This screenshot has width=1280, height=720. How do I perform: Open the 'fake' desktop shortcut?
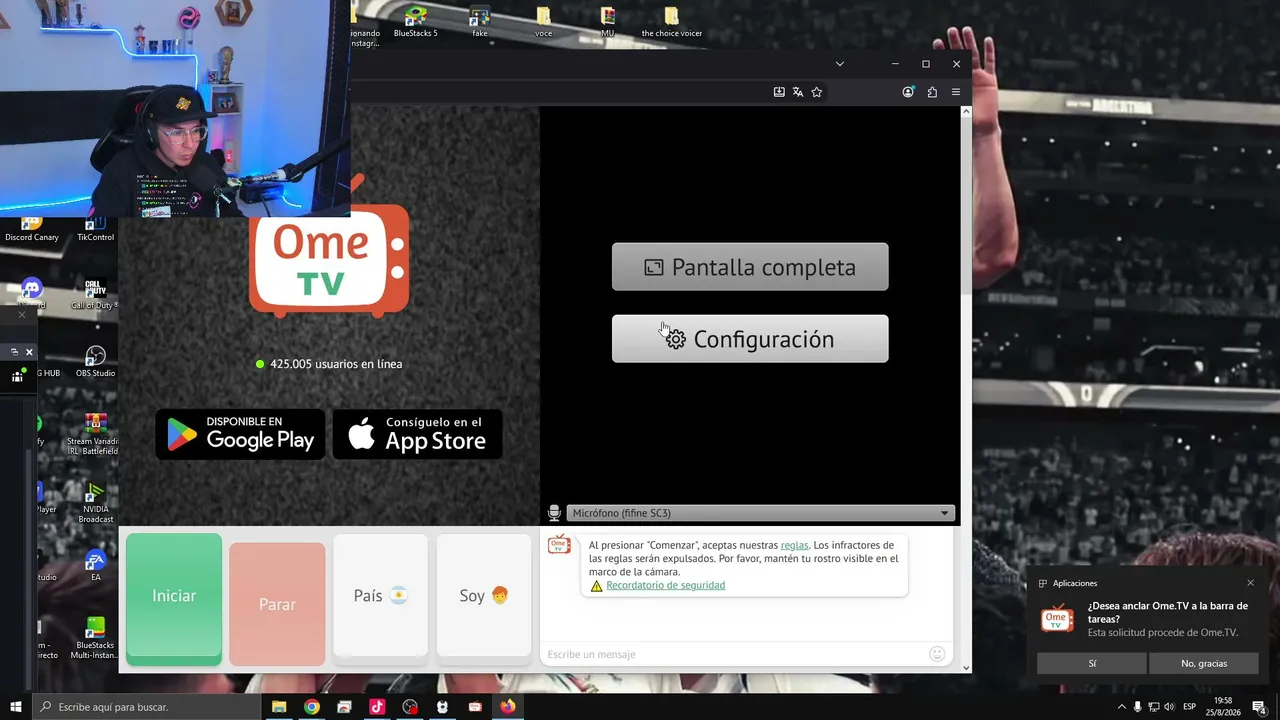[x=480, y=22]
